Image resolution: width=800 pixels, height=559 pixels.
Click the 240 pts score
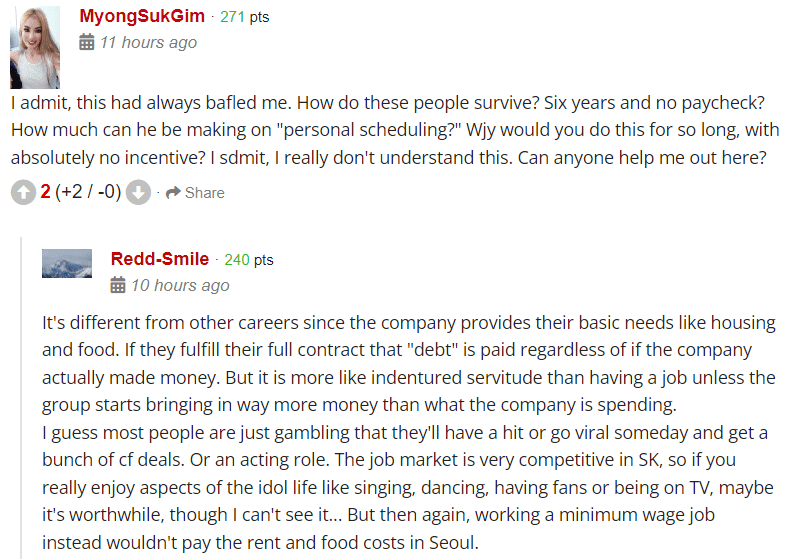click(248, 260)
